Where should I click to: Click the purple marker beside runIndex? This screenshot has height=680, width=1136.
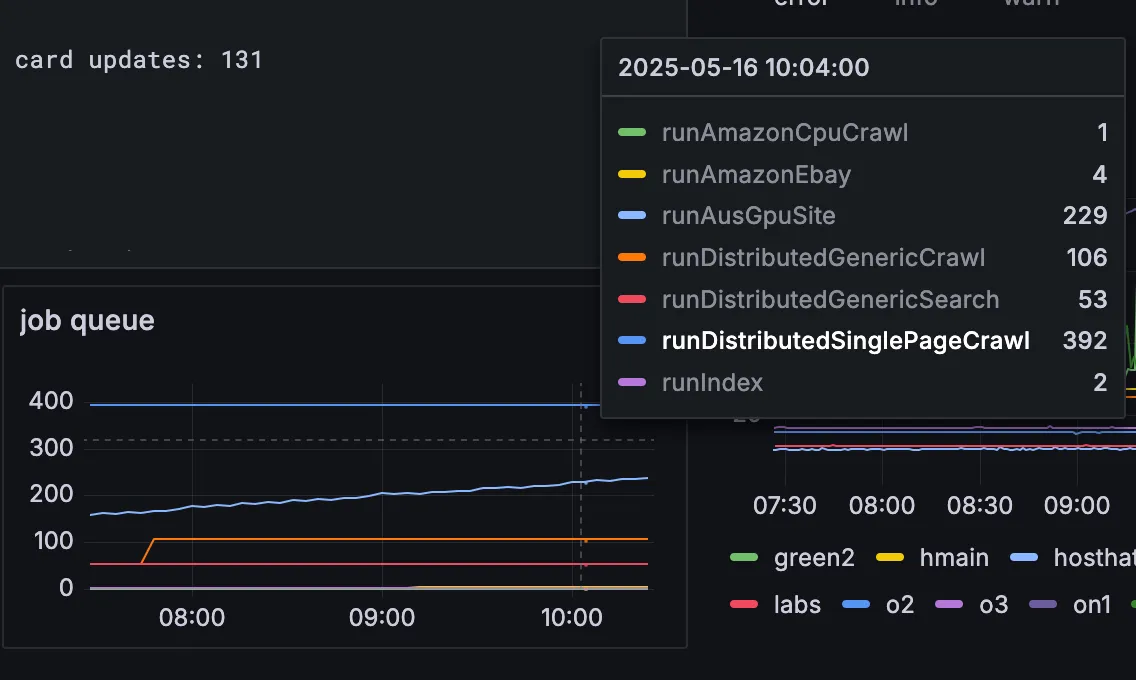point(632,382)
